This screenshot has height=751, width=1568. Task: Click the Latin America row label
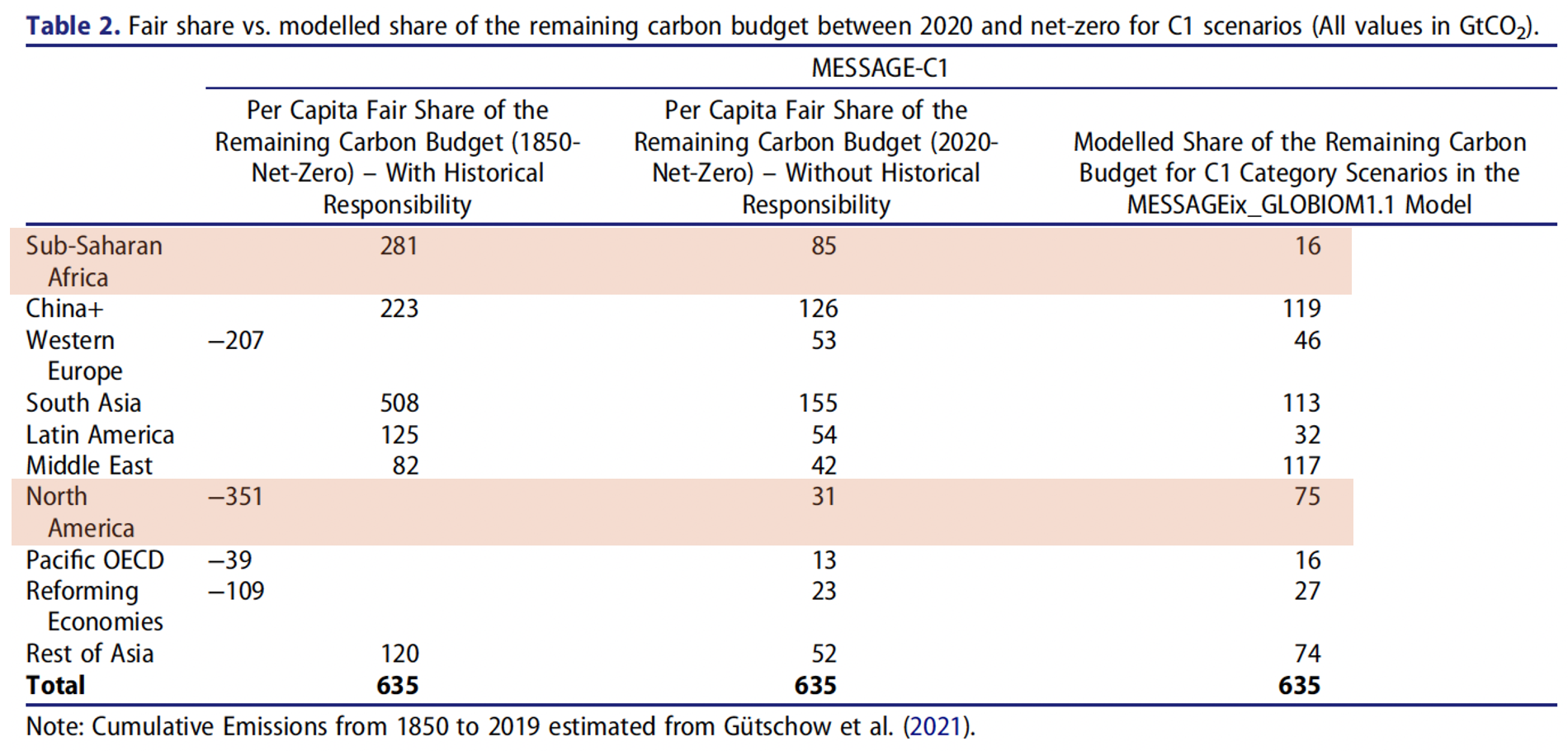[x=100, y=435]
